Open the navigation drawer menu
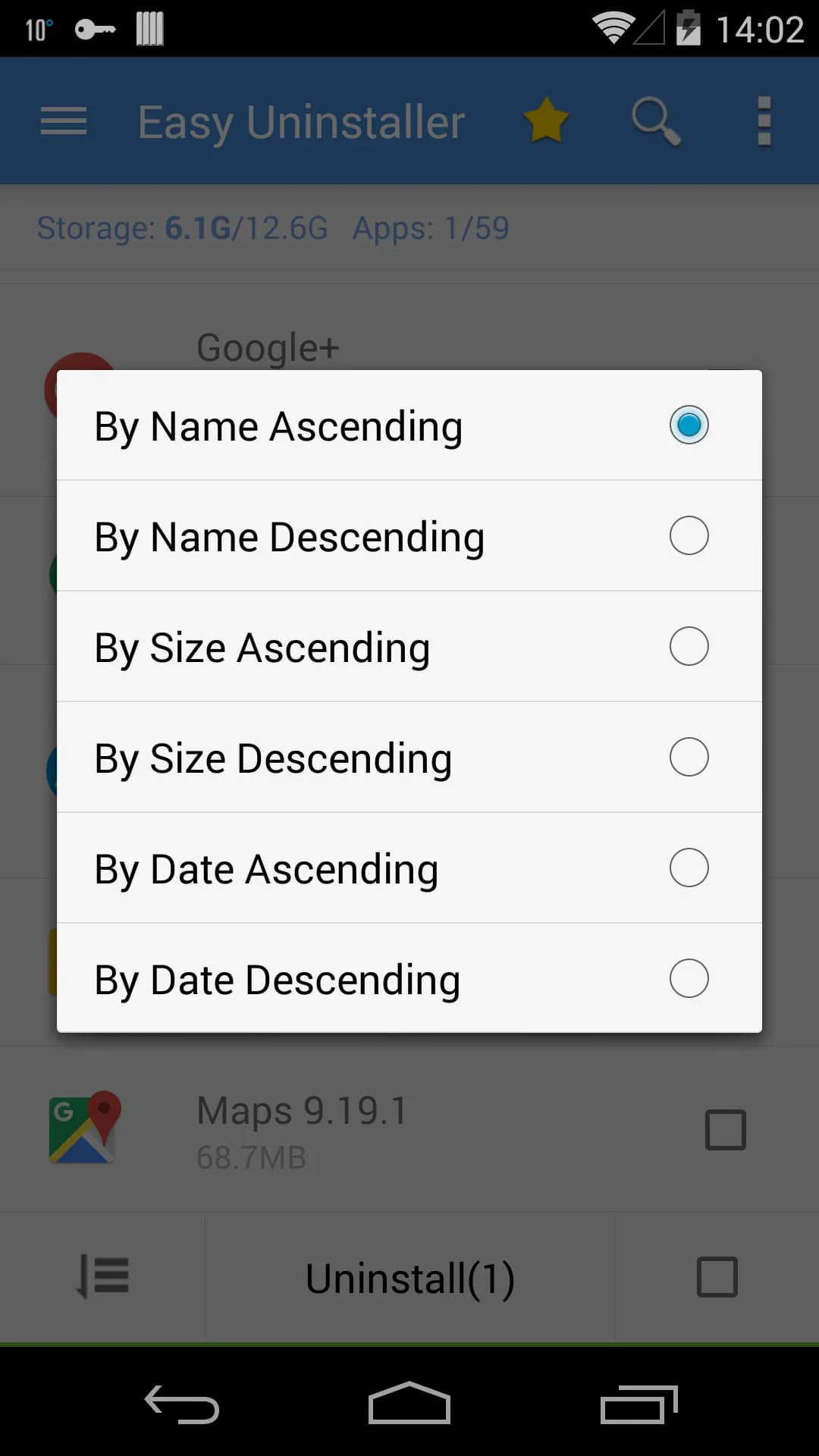 [x=64, y=121]
